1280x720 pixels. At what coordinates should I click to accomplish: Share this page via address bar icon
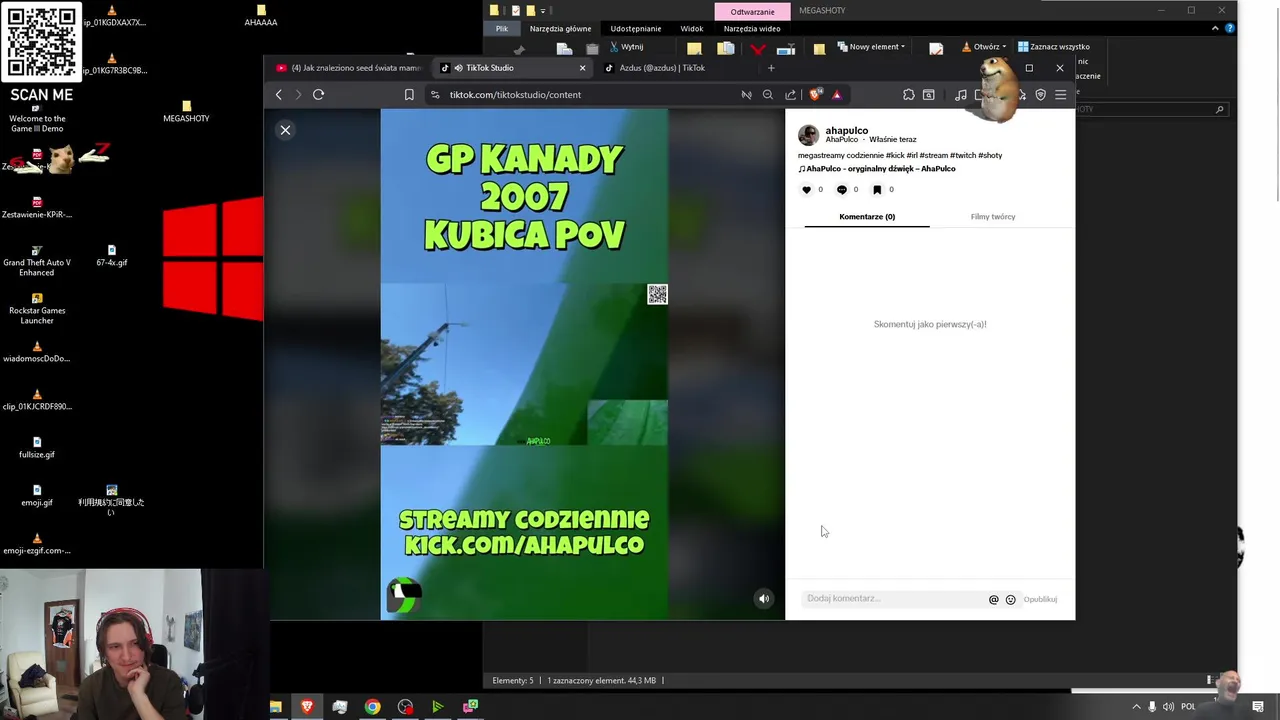791,95
